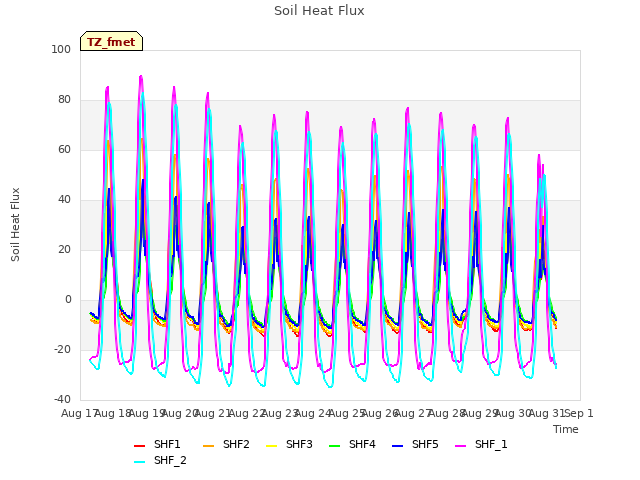Click the yellow SHF3 legend color marker
The image size is (640, 480).
[x=271, y=446]
